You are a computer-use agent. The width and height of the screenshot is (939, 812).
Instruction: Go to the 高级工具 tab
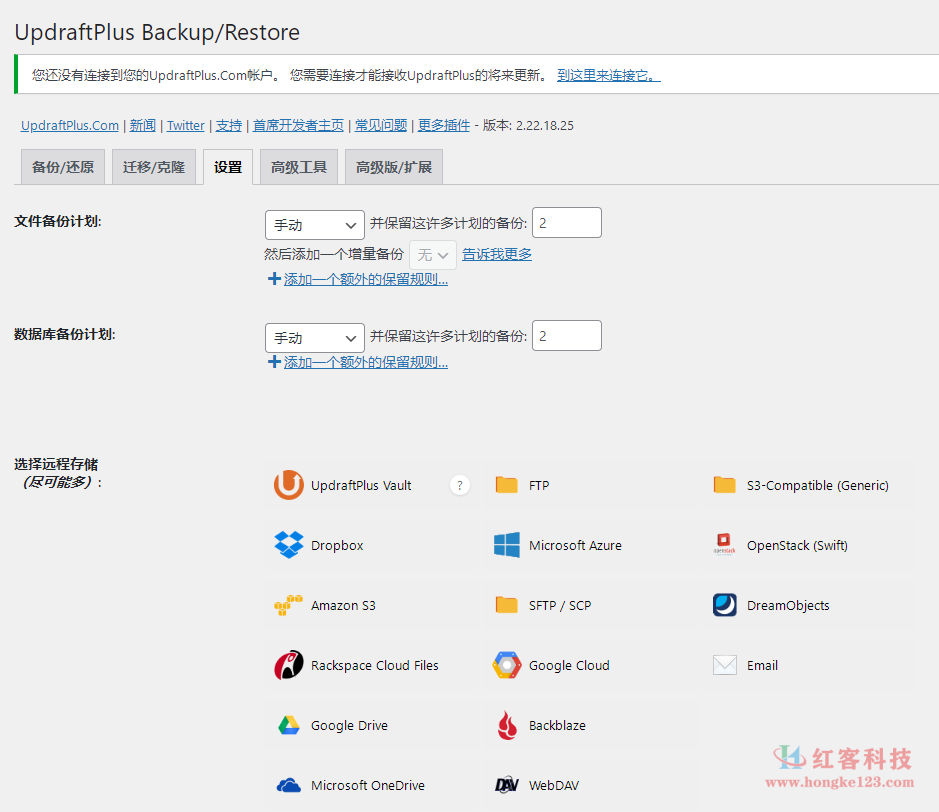299,167
